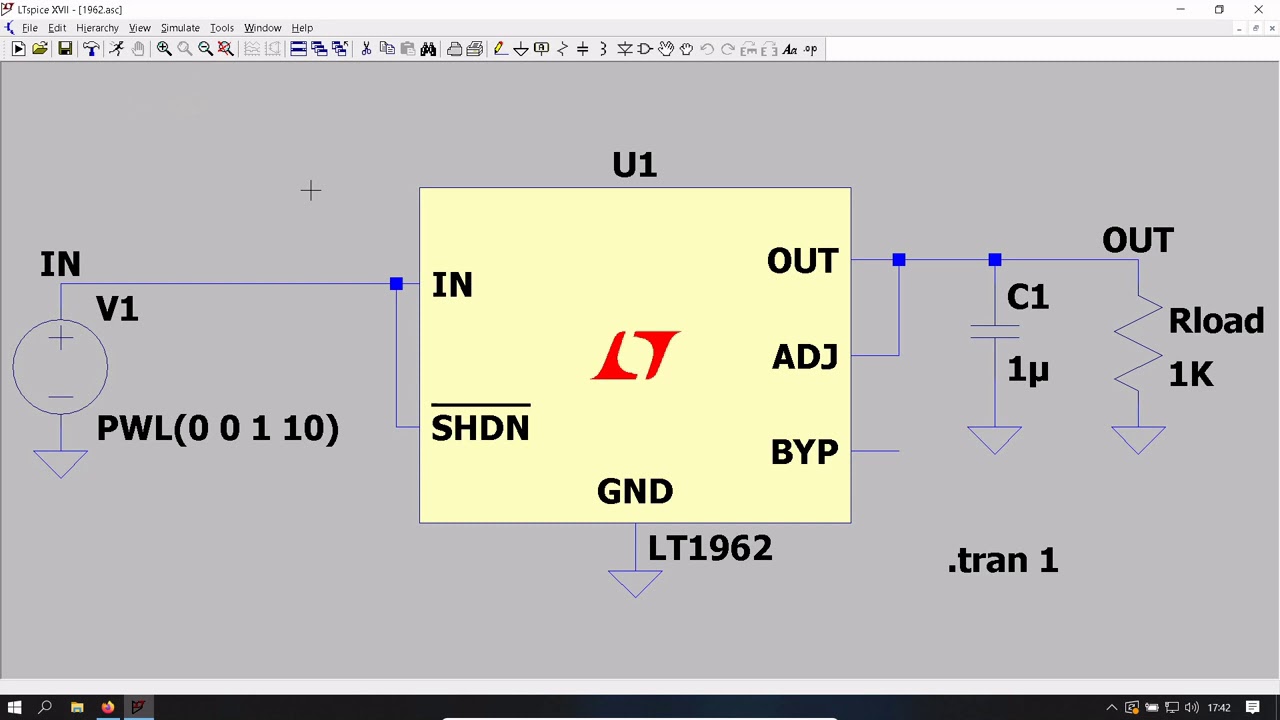Select the U1 reference label
The image size is (1280, 720).
point(635,165)
